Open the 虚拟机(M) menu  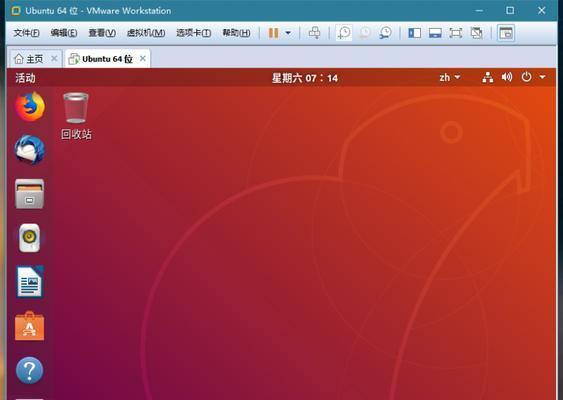[146, 33]
